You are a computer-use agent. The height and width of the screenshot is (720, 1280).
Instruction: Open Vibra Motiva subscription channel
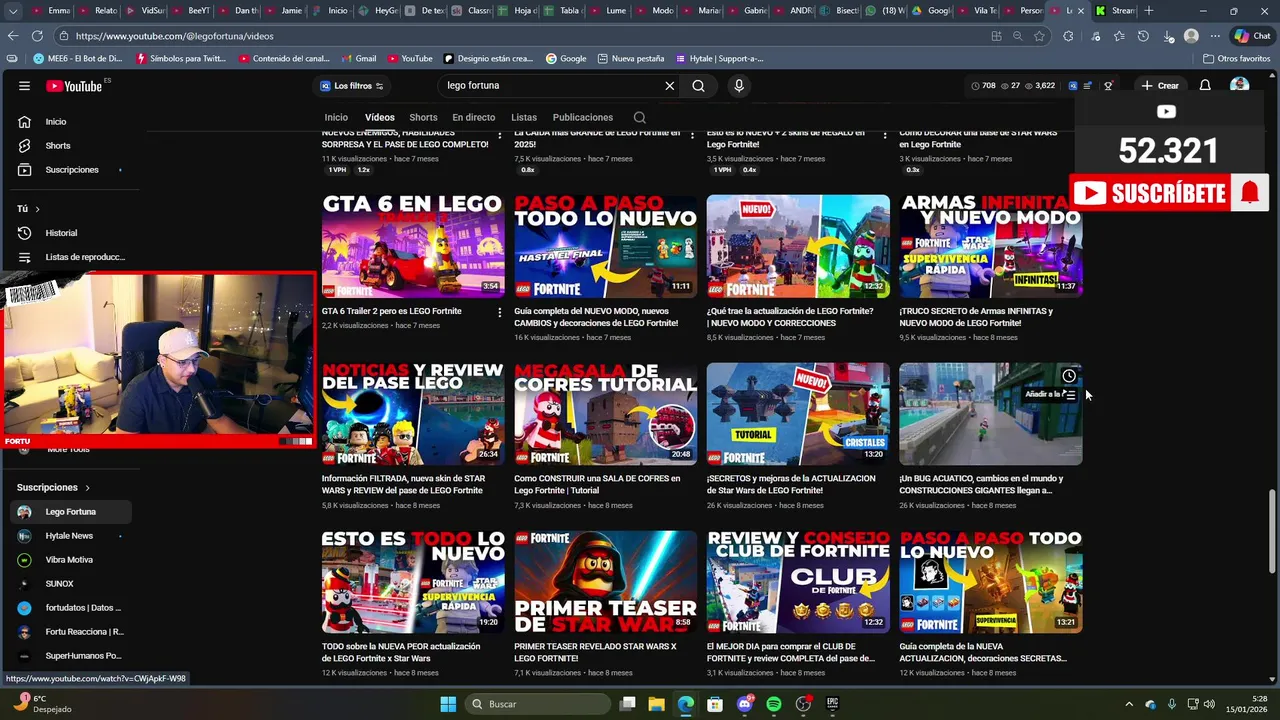69,560
